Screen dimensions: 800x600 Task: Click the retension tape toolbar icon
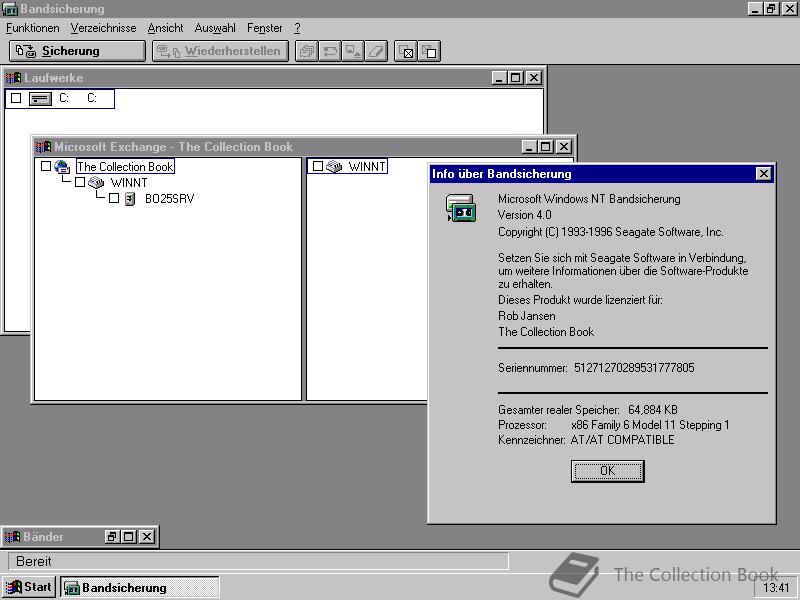[330, 51]
